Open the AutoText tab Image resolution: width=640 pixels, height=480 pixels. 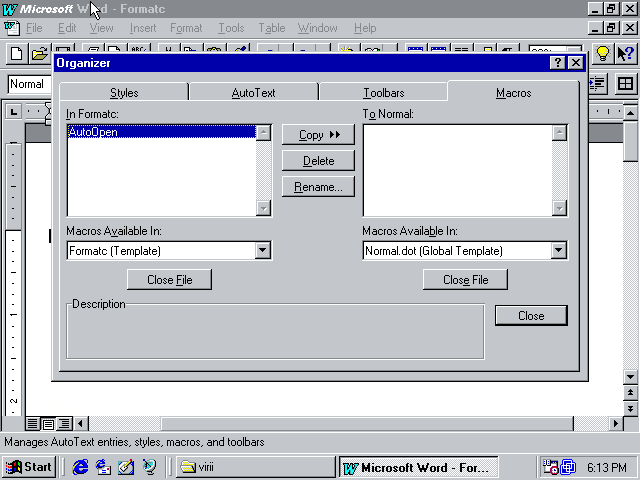point(253,93)
